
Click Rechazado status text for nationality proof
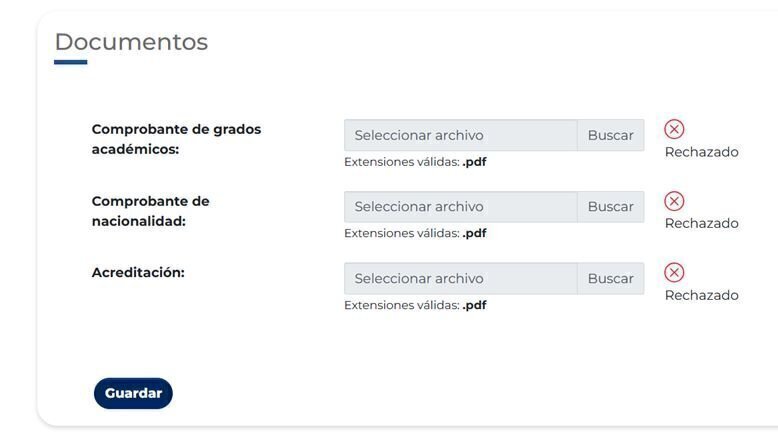(x=701, y=223)
